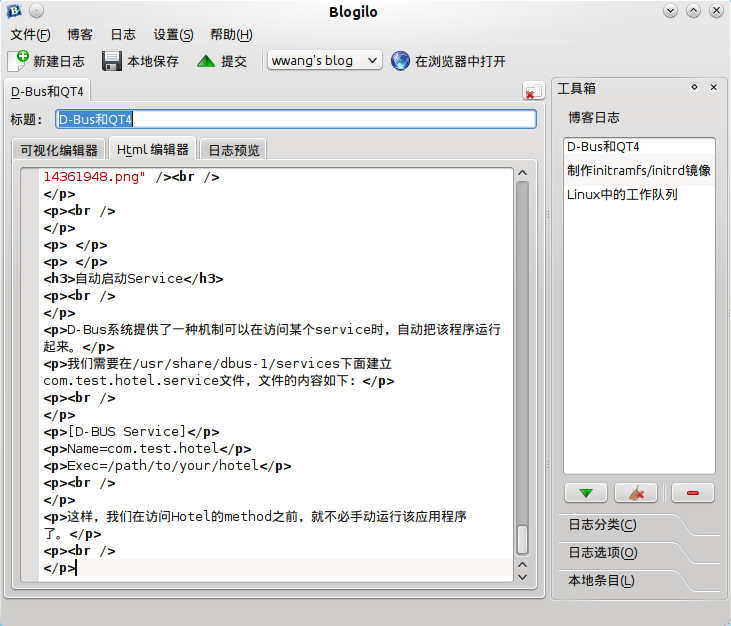
Task: Click the round pin button next to the Blogilo icon
Action: (36, 10)
